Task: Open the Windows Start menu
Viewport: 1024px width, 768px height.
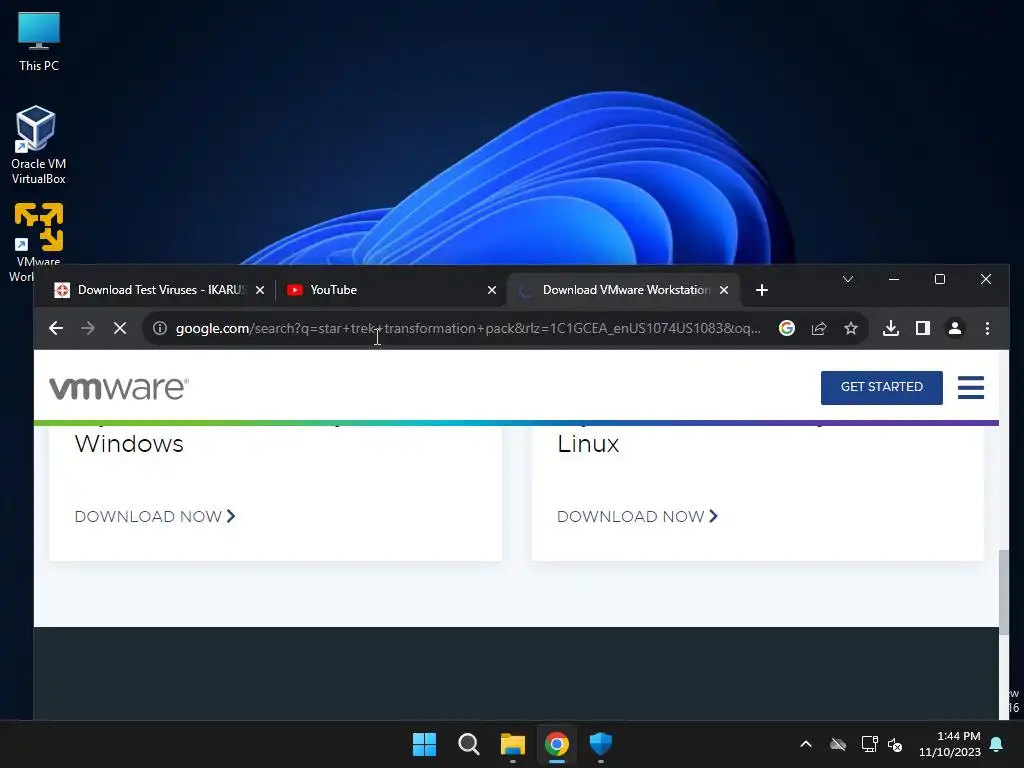Action: pos(424,744)
